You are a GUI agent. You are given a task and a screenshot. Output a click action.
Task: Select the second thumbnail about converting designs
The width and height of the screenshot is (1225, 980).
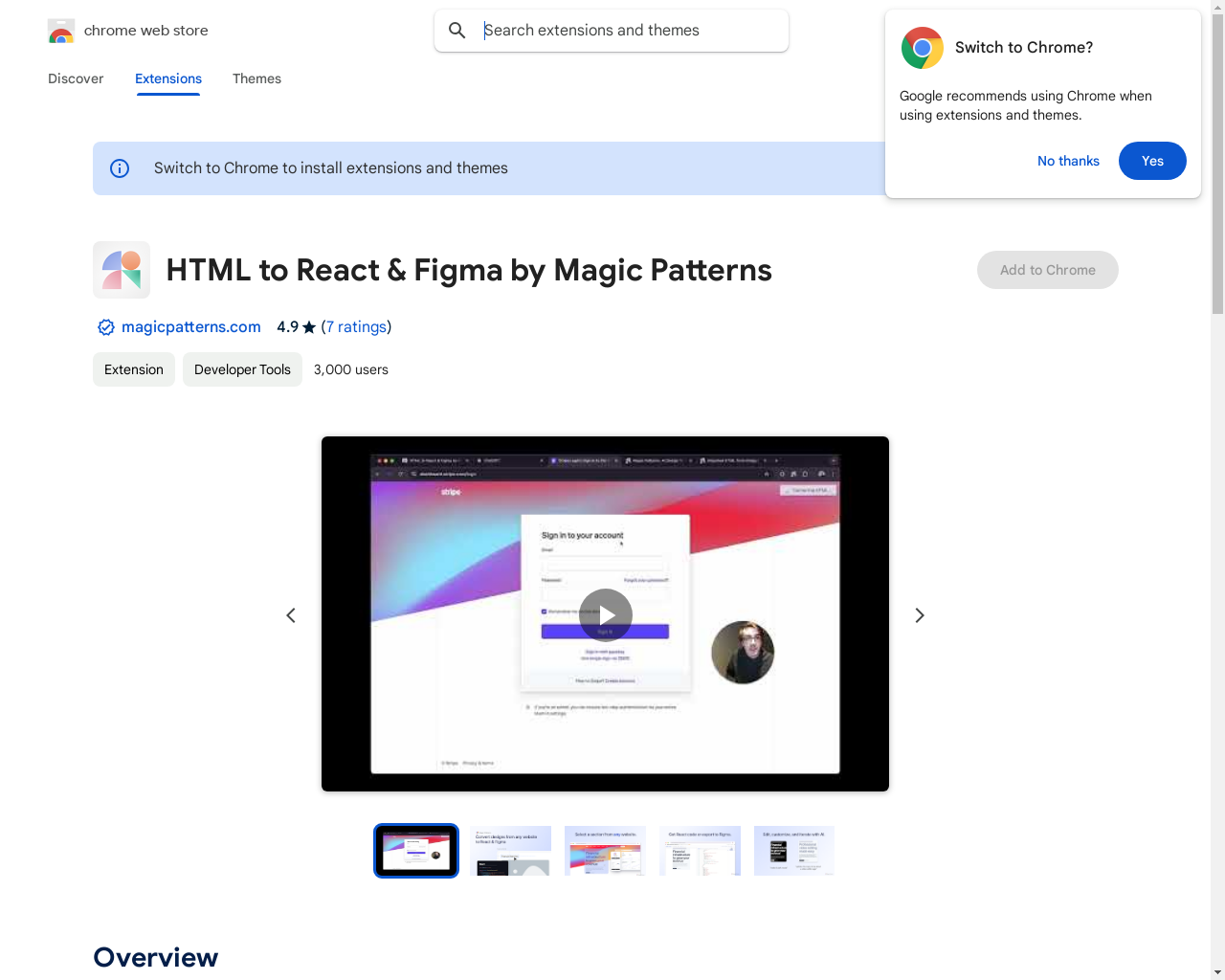tap(511, 851)
